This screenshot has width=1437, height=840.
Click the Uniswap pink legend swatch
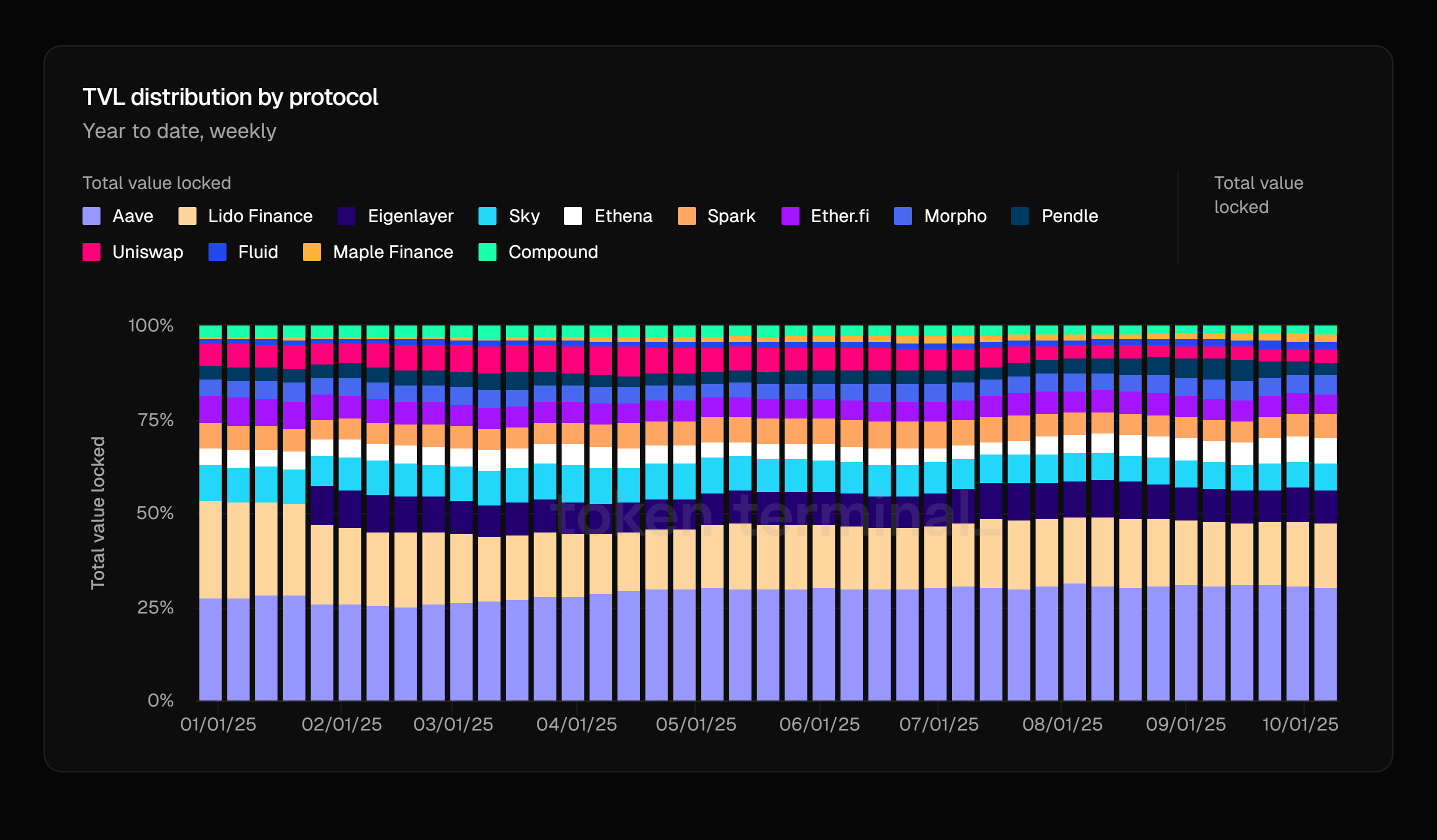point(91,252)
